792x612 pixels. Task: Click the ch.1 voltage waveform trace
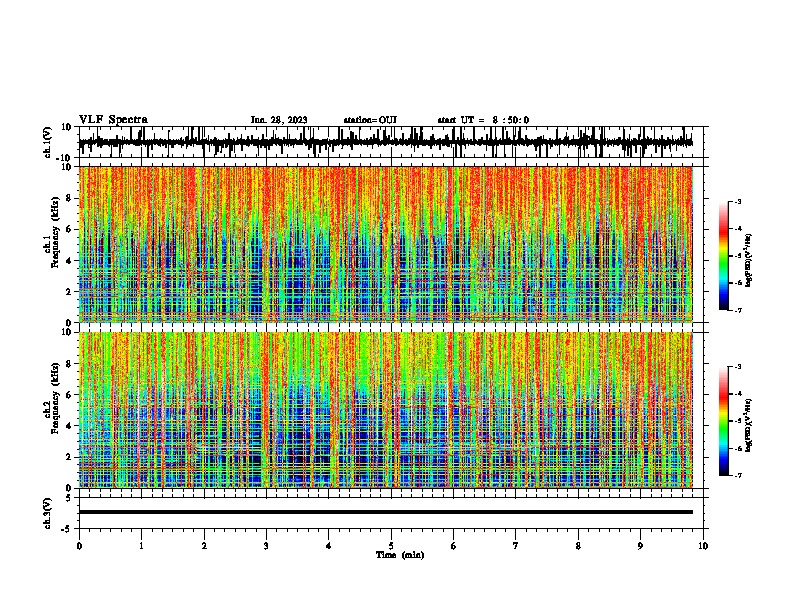tap(385, 142)
